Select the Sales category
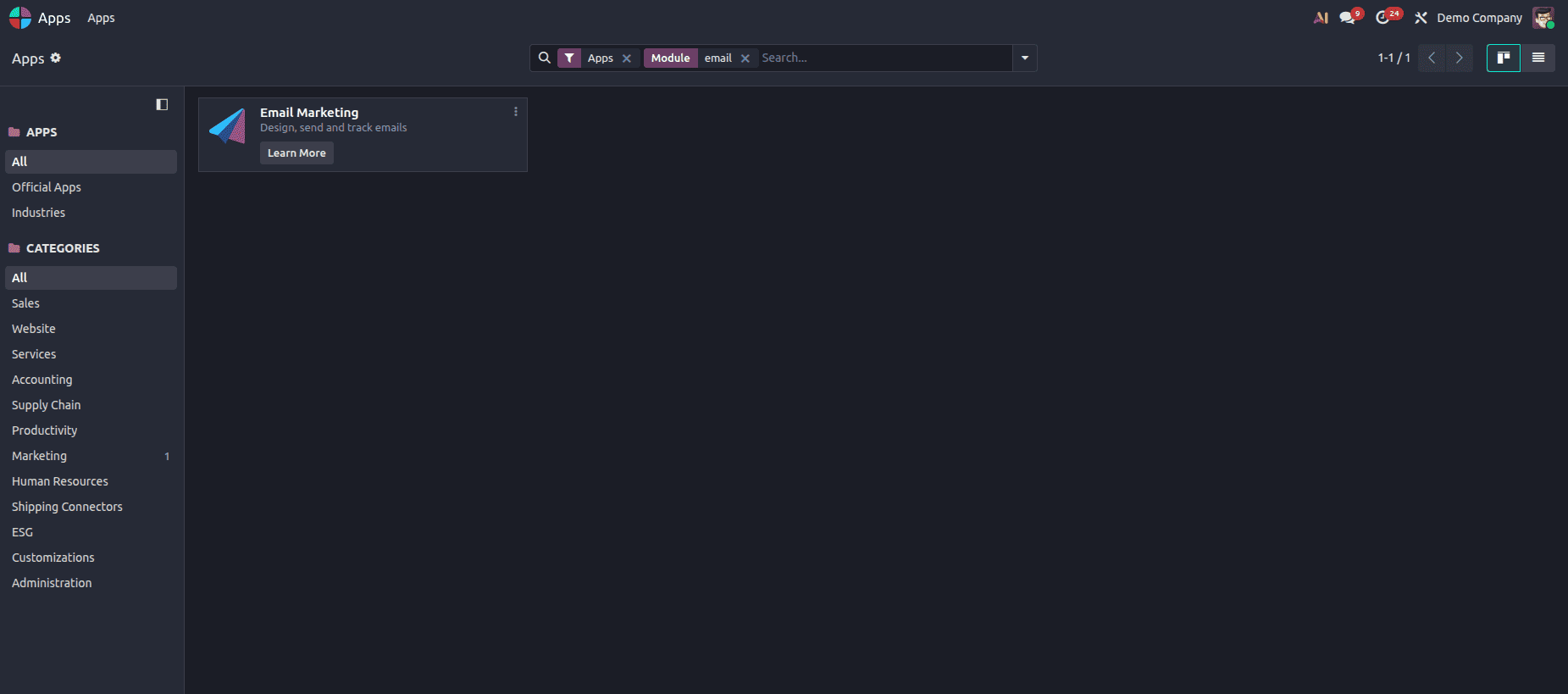Screen dimensions: 1568x694 coord(91,303)
